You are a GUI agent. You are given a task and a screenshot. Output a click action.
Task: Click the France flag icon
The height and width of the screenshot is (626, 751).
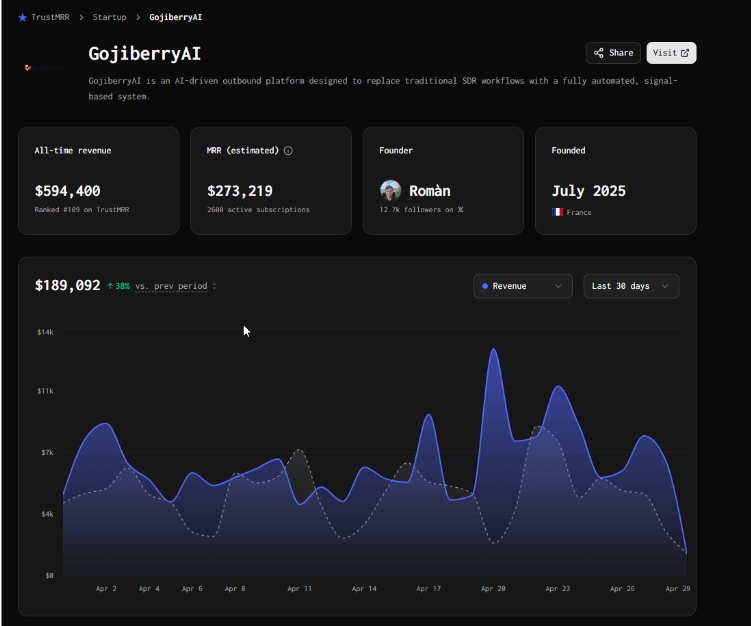557,212
